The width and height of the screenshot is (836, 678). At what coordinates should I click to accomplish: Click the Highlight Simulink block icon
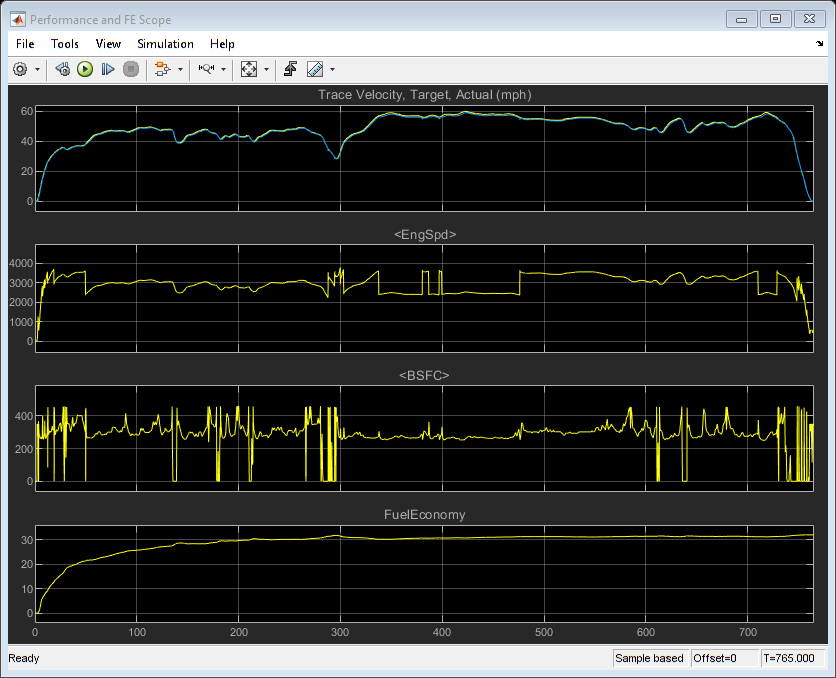pyautogui.click(x=162, y=69)
